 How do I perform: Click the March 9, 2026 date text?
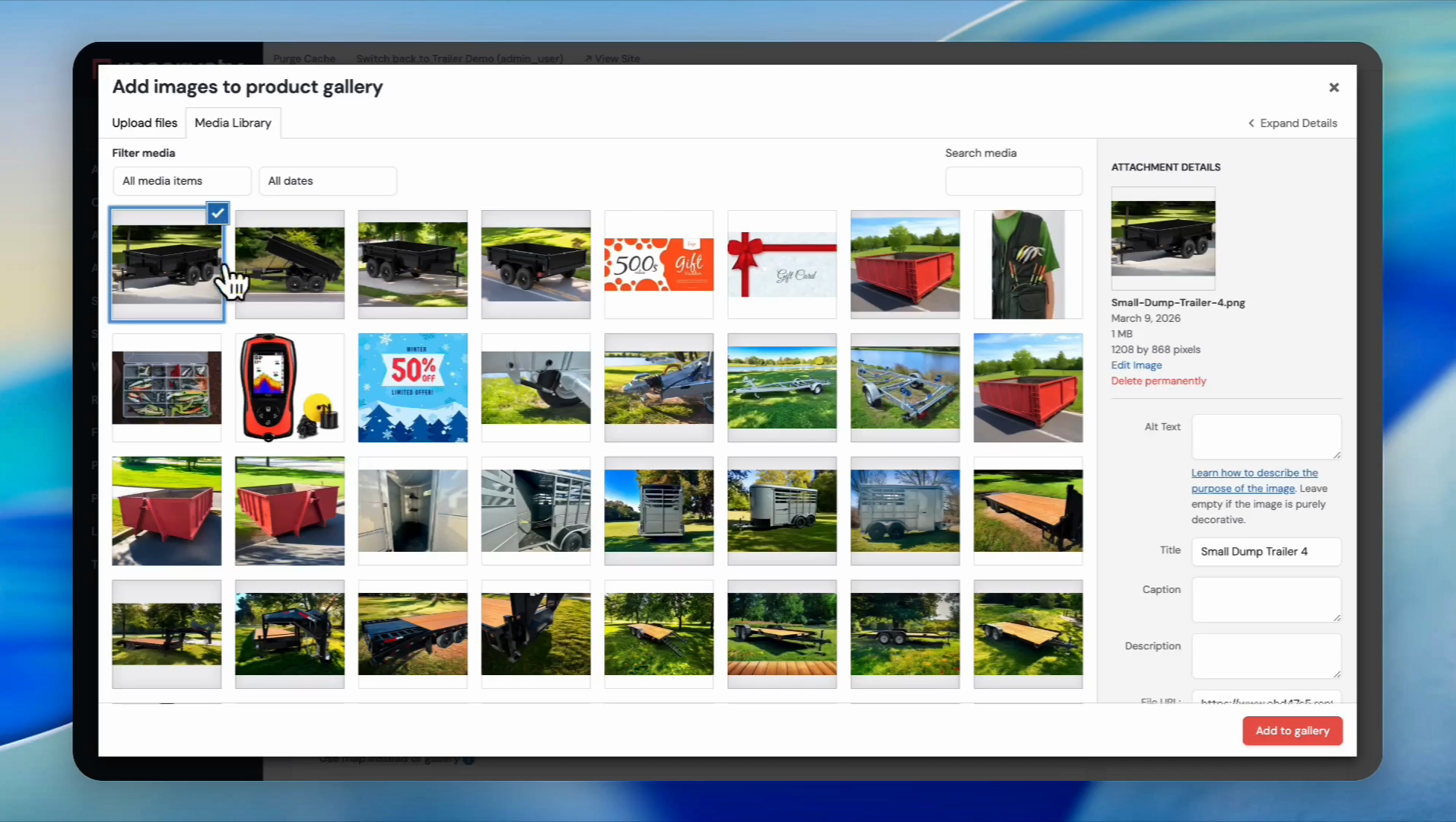pyautogui.click(x=1146, y=318)
